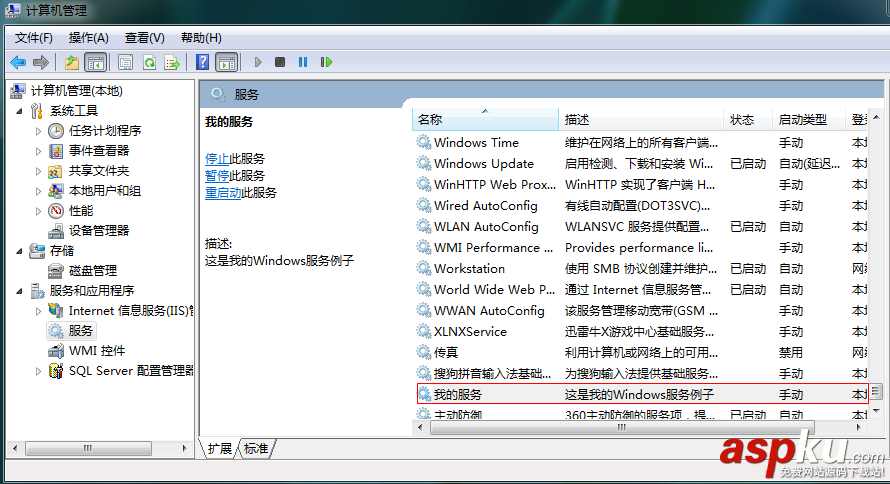Expand the 事件查看器 node arrow

(x=39, y=151)
